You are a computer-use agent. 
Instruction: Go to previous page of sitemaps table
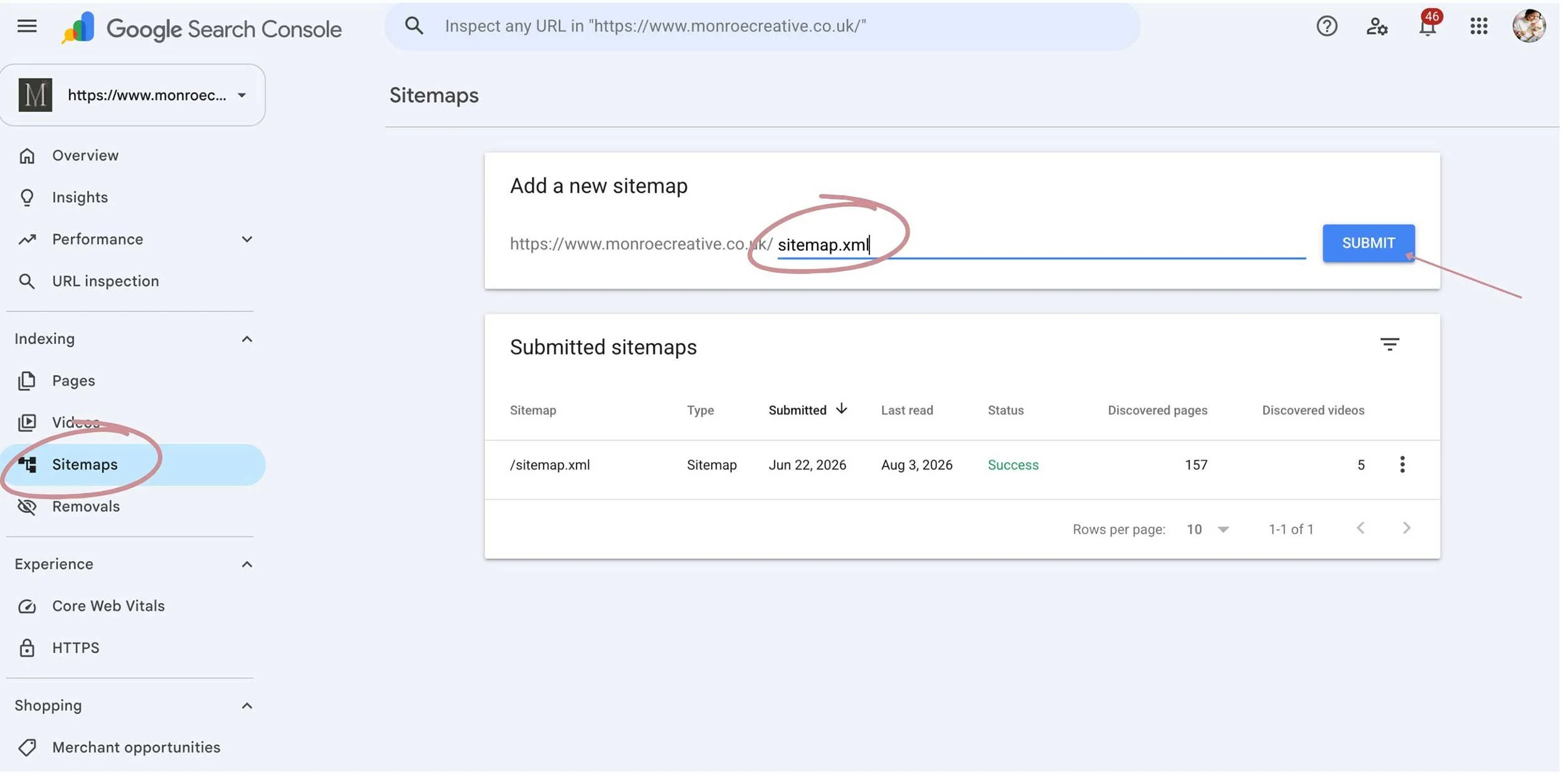point(1360,529)
